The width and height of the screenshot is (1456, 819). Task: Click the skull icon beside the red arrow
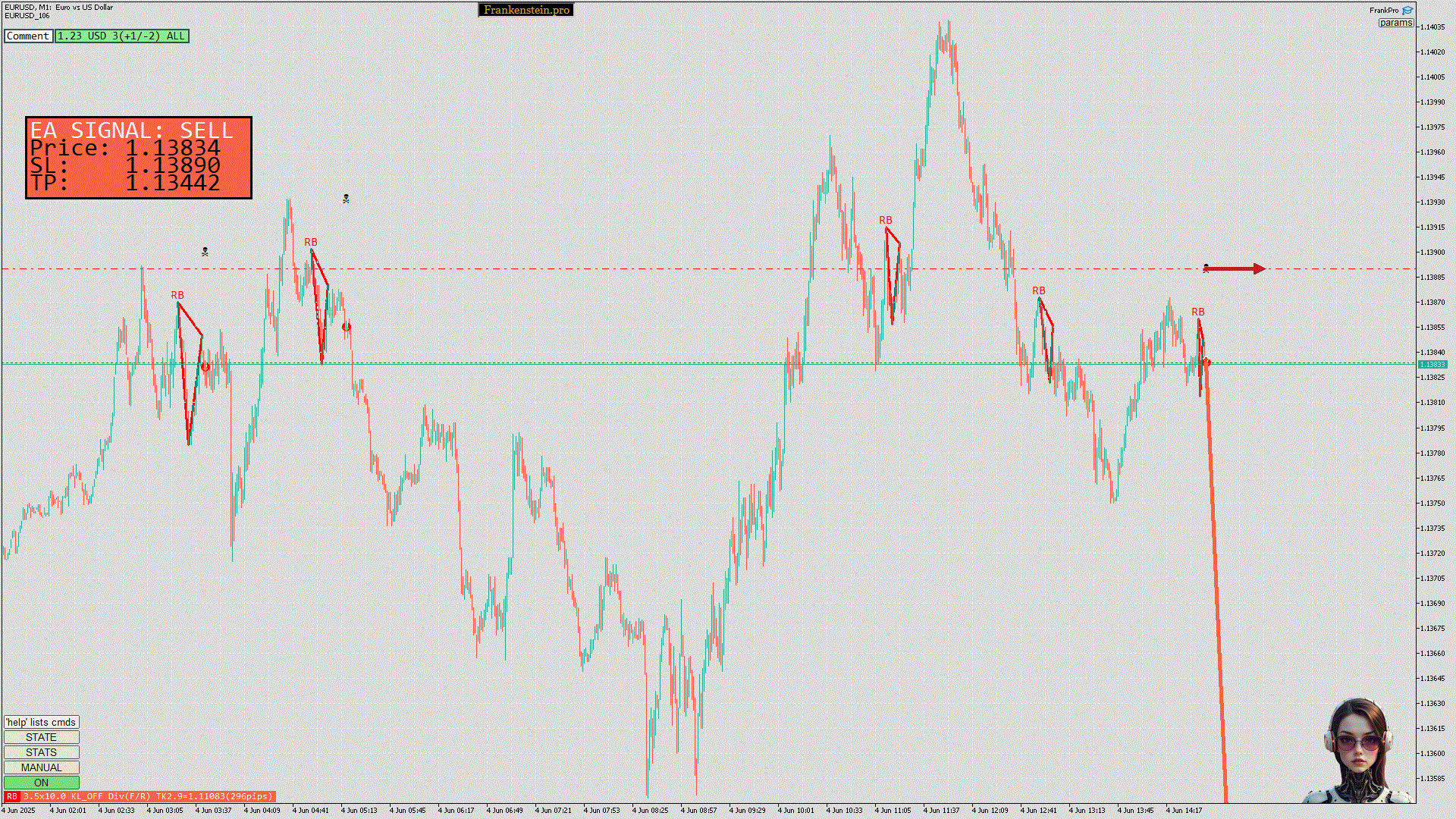pos(1206,268)
